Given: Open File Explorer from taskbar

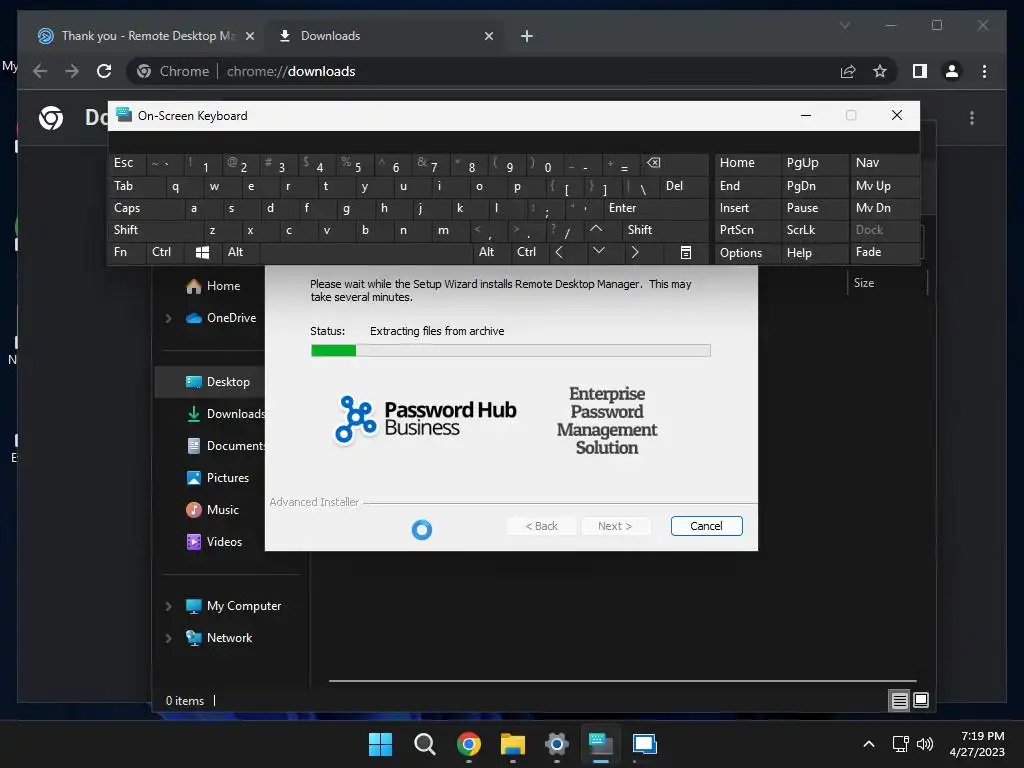Looking at the screenshot, I should 513,744.
